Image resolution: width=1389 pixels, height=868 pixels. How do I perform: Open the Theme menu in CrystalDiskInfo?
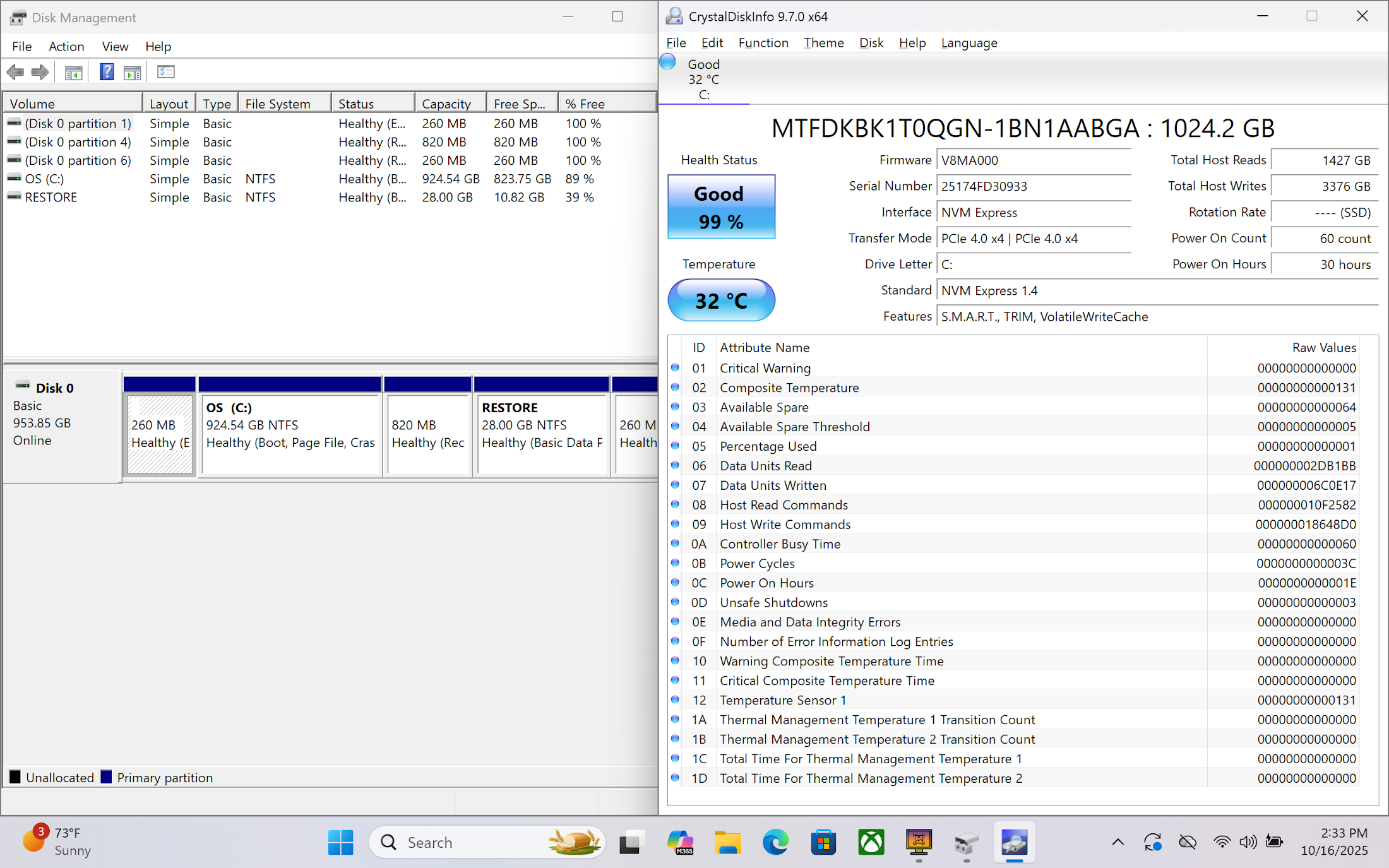coord(823,42)
